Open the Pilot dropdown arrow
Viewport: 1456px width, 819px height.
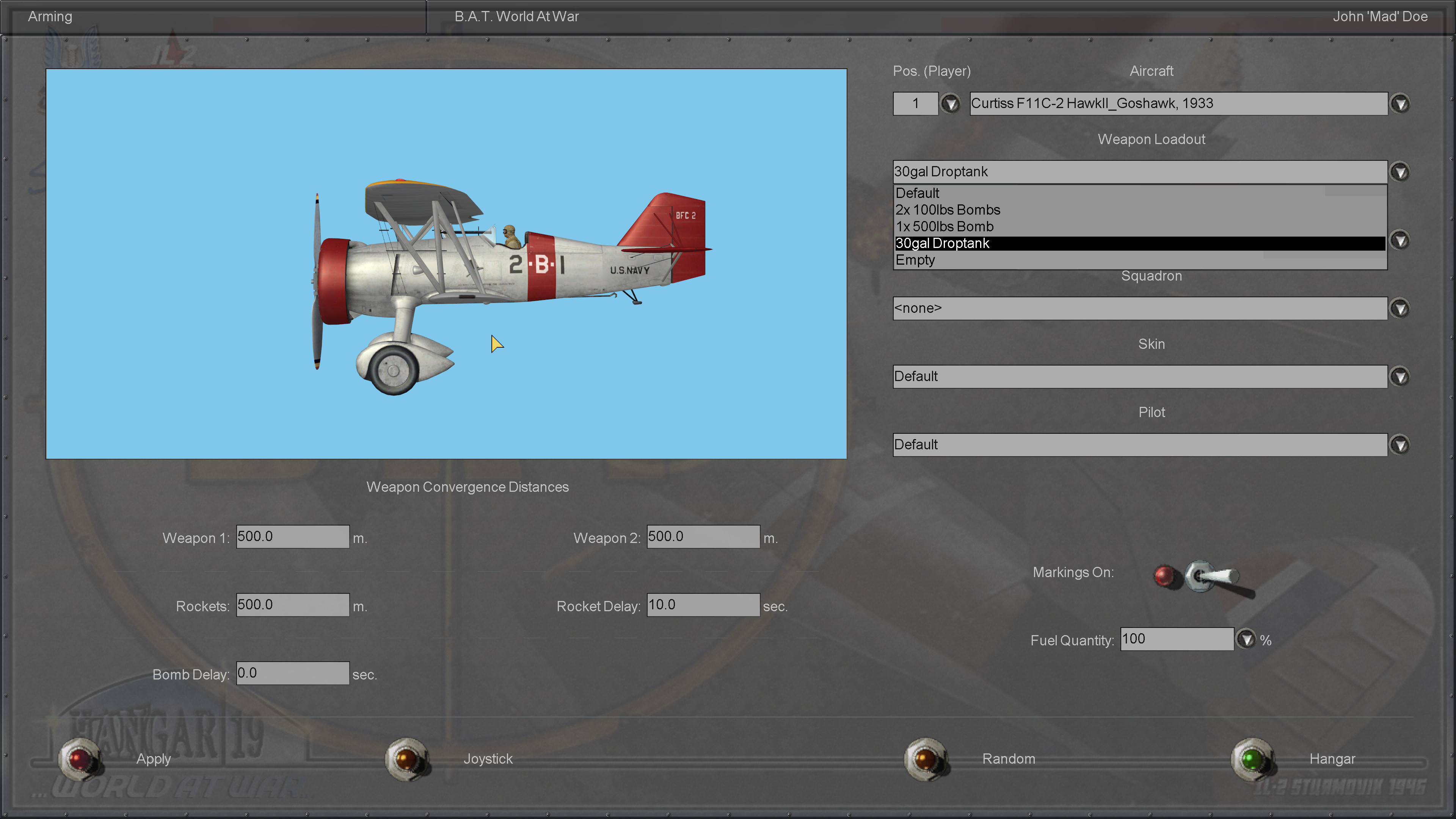click(1400, 445)
